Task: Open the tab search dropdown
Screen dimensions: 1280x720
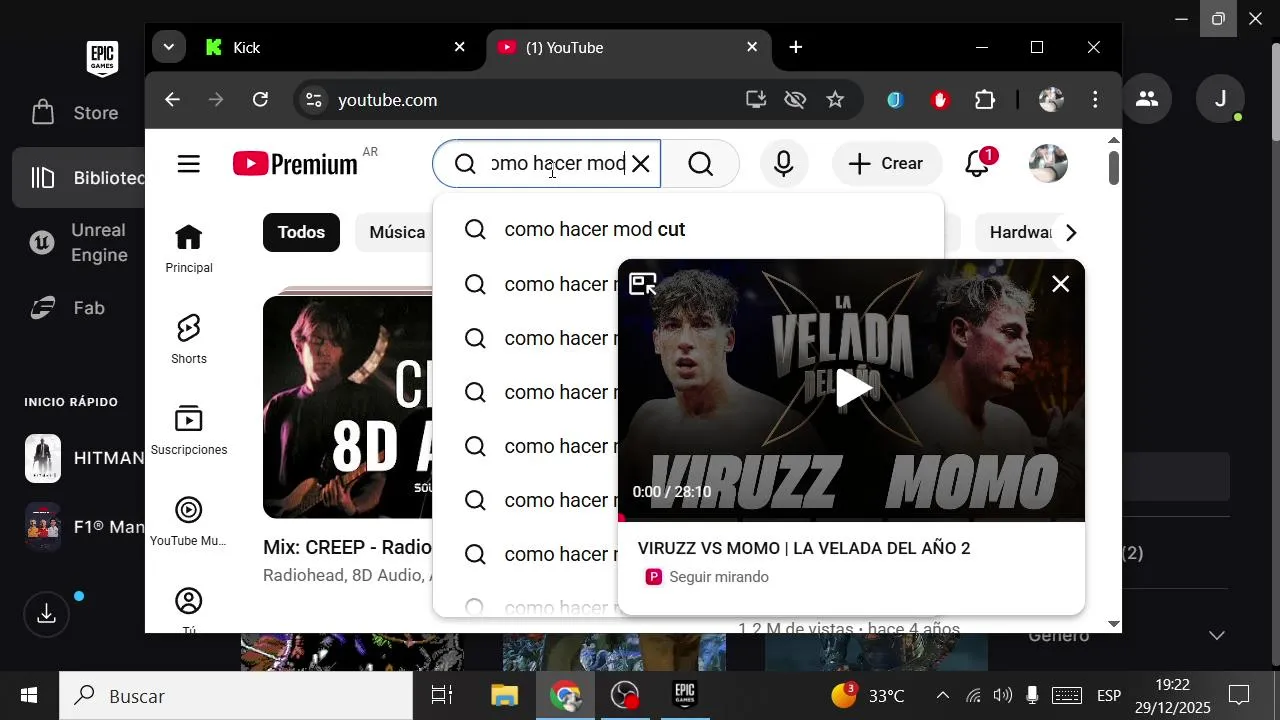Action: pyautogui.click(x=168, y=47)
